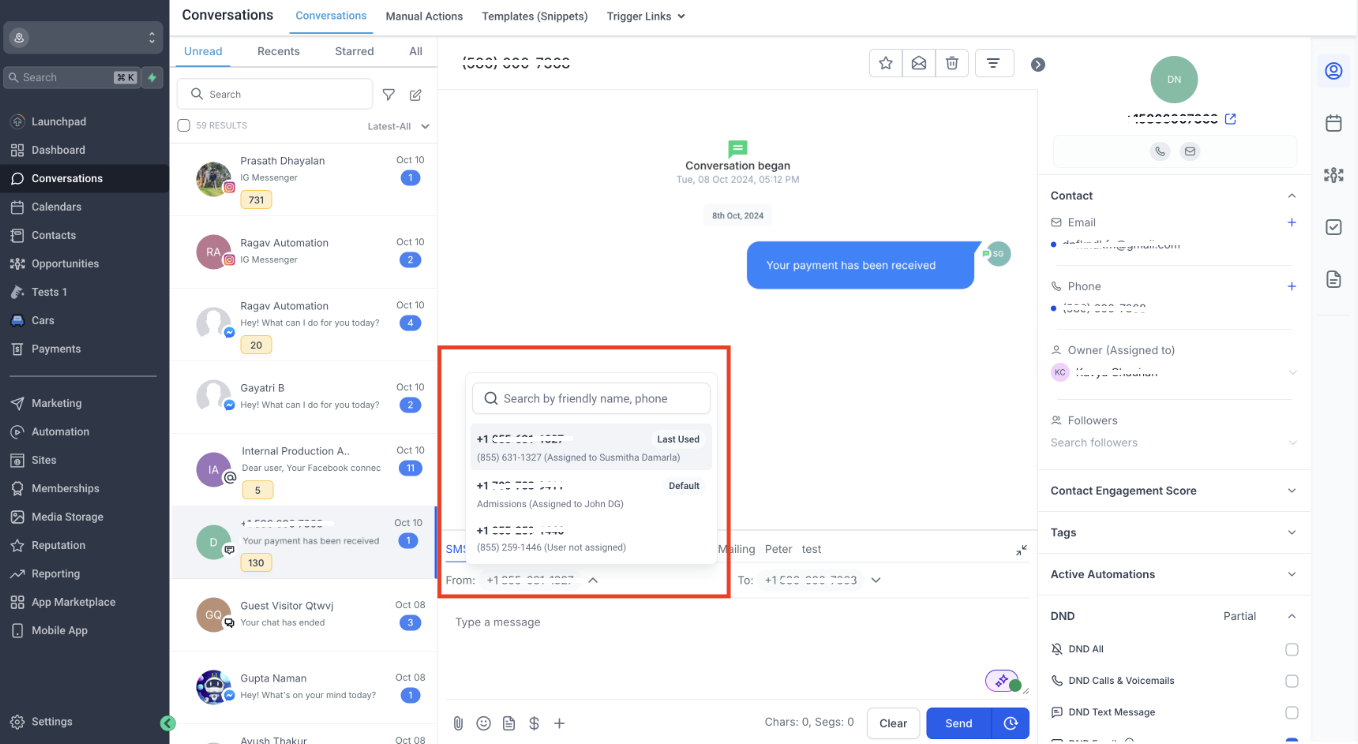Image resolution: width=1358 pixels, height=744 pixels.
Task: Open Guest Visitor Qtwvj conversation
Action: (304, 616)
